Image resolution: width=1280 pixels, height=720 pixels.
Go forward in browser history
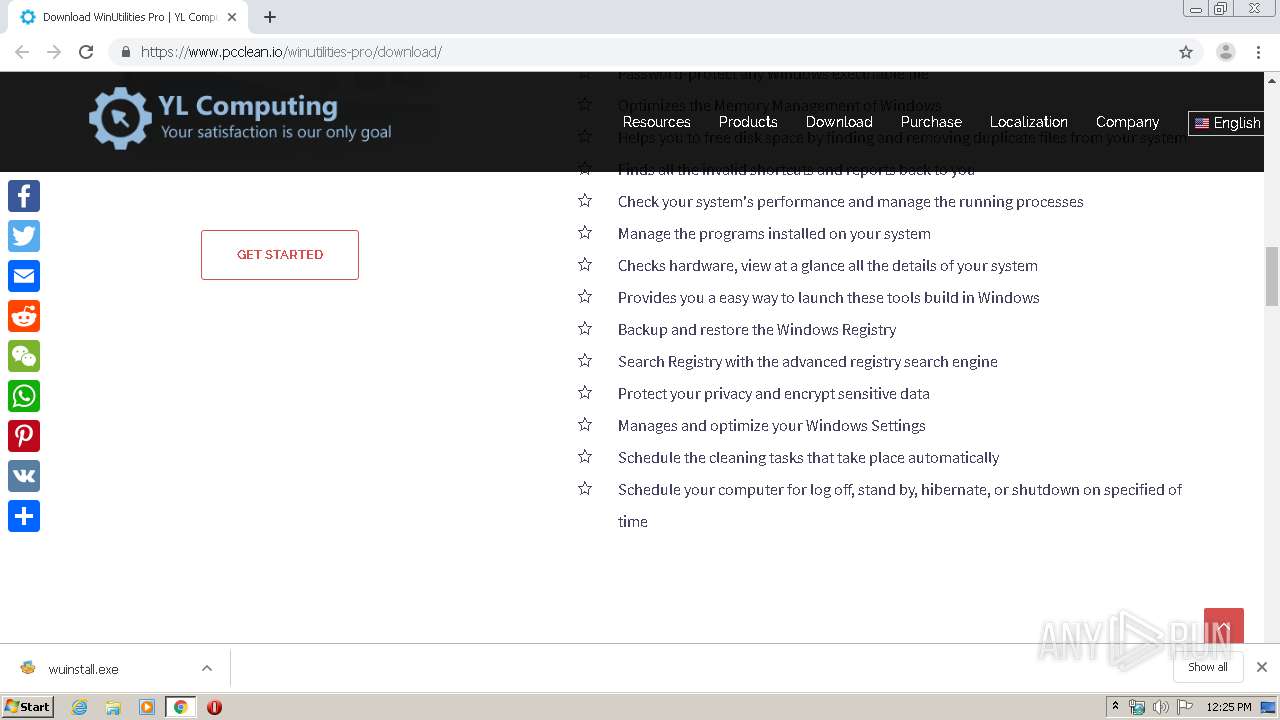(x=54, y=52)
